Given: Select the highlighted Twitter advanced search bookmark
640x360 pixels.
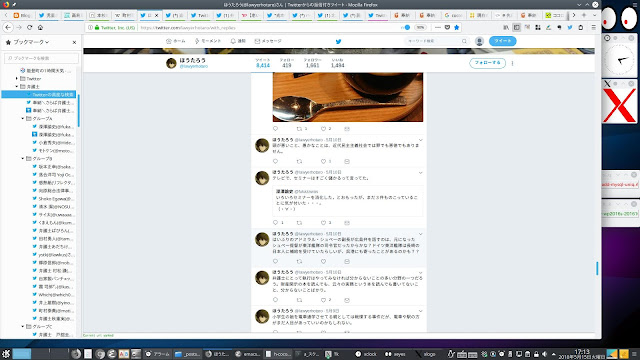Looking at the screenshot, I should [x=39, y=94].
